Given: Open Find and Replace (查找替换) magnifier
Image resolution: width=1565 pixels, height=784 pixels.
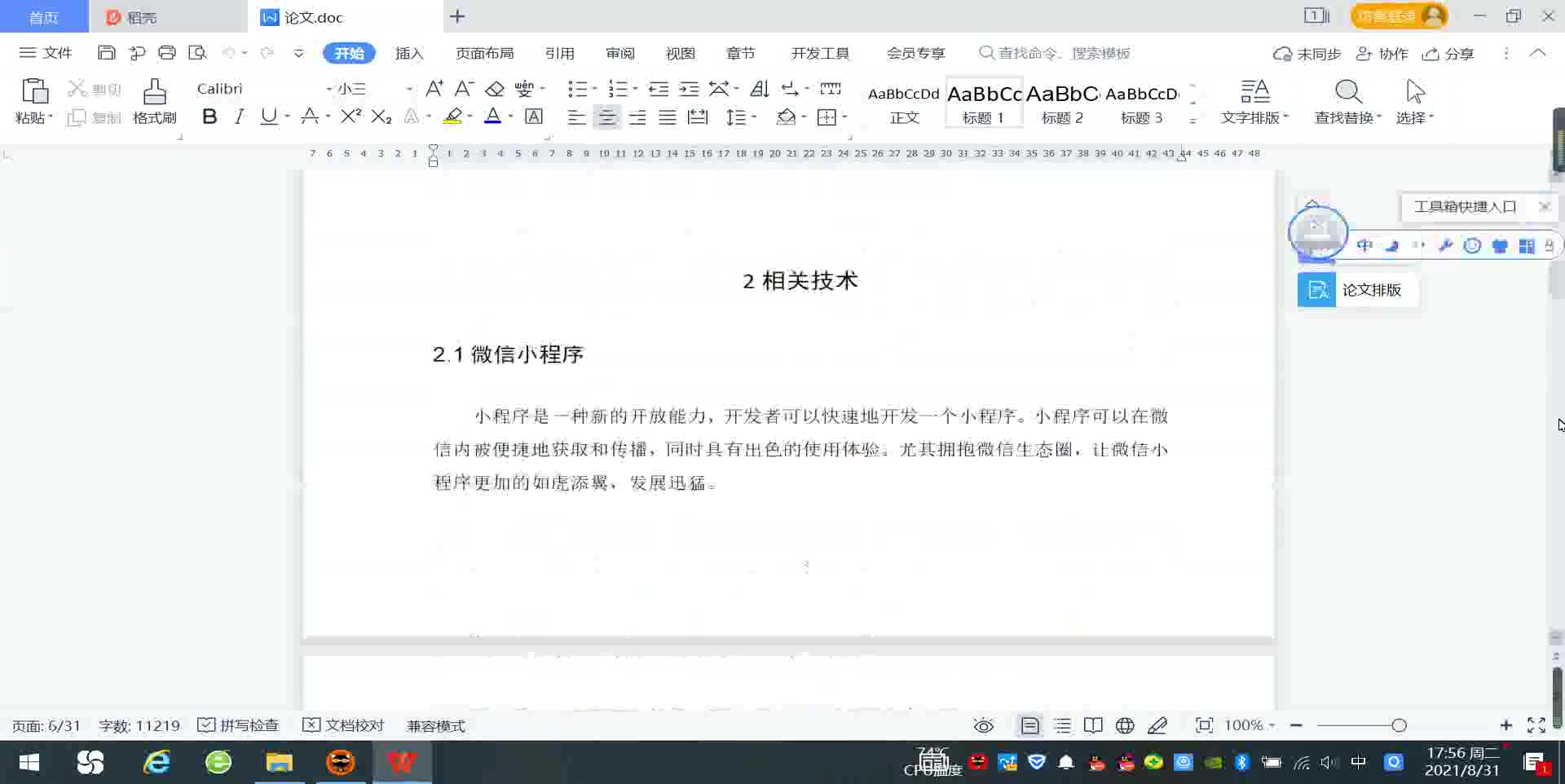Looking at the screenshot, I should coord(1348,90).
